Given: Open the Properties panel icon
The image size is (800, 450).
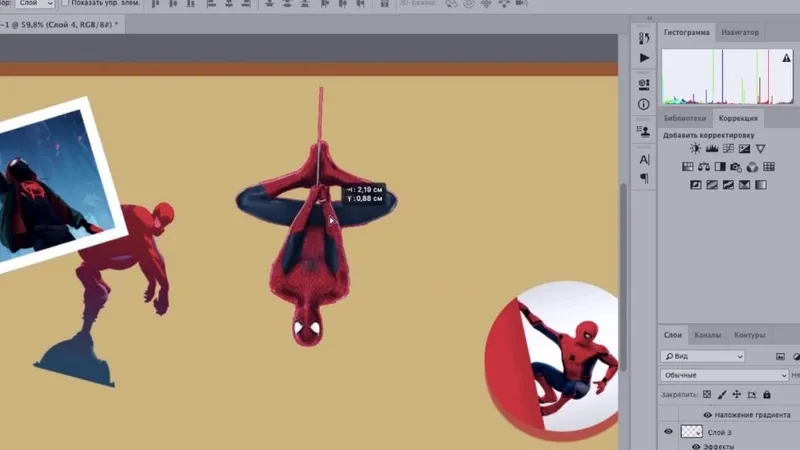Looking at the screenshot, I should [x=644, y=84].
